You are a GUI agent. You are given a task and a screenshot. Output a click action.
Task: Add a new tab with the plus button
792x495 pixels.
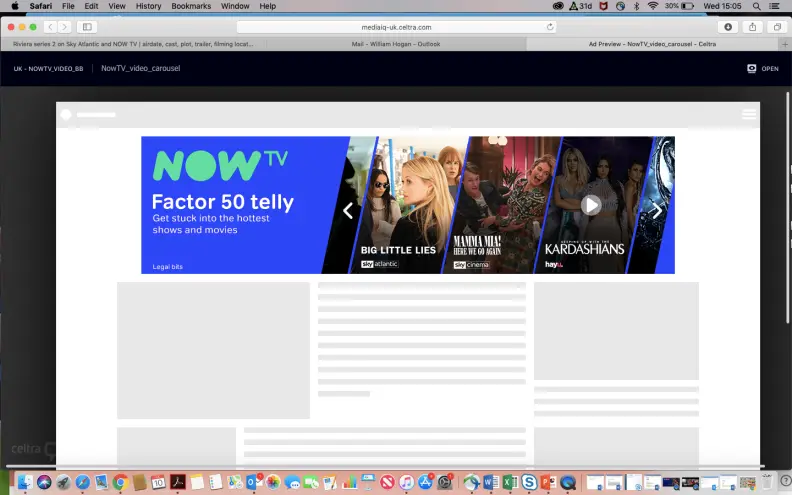coord(785,44)
